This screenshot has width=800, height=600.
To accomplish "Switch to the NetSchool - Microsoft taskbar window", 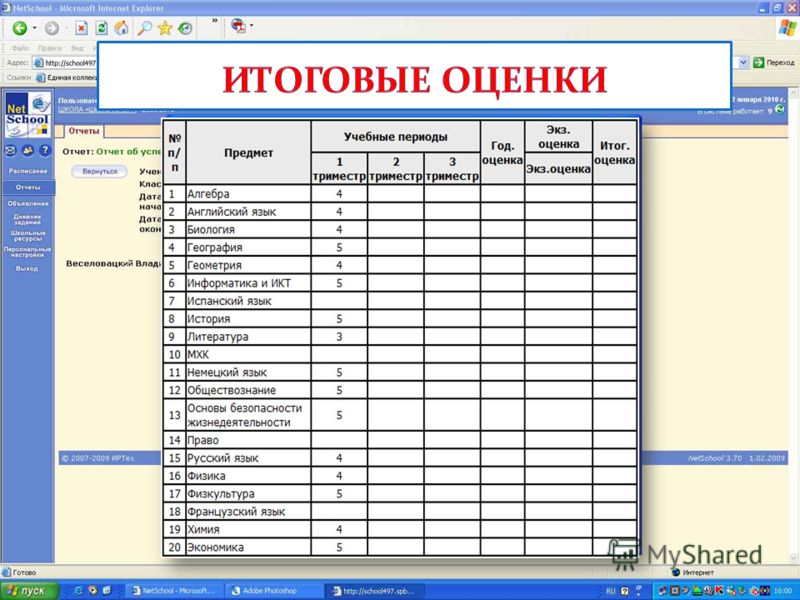I will pos(174,591).
